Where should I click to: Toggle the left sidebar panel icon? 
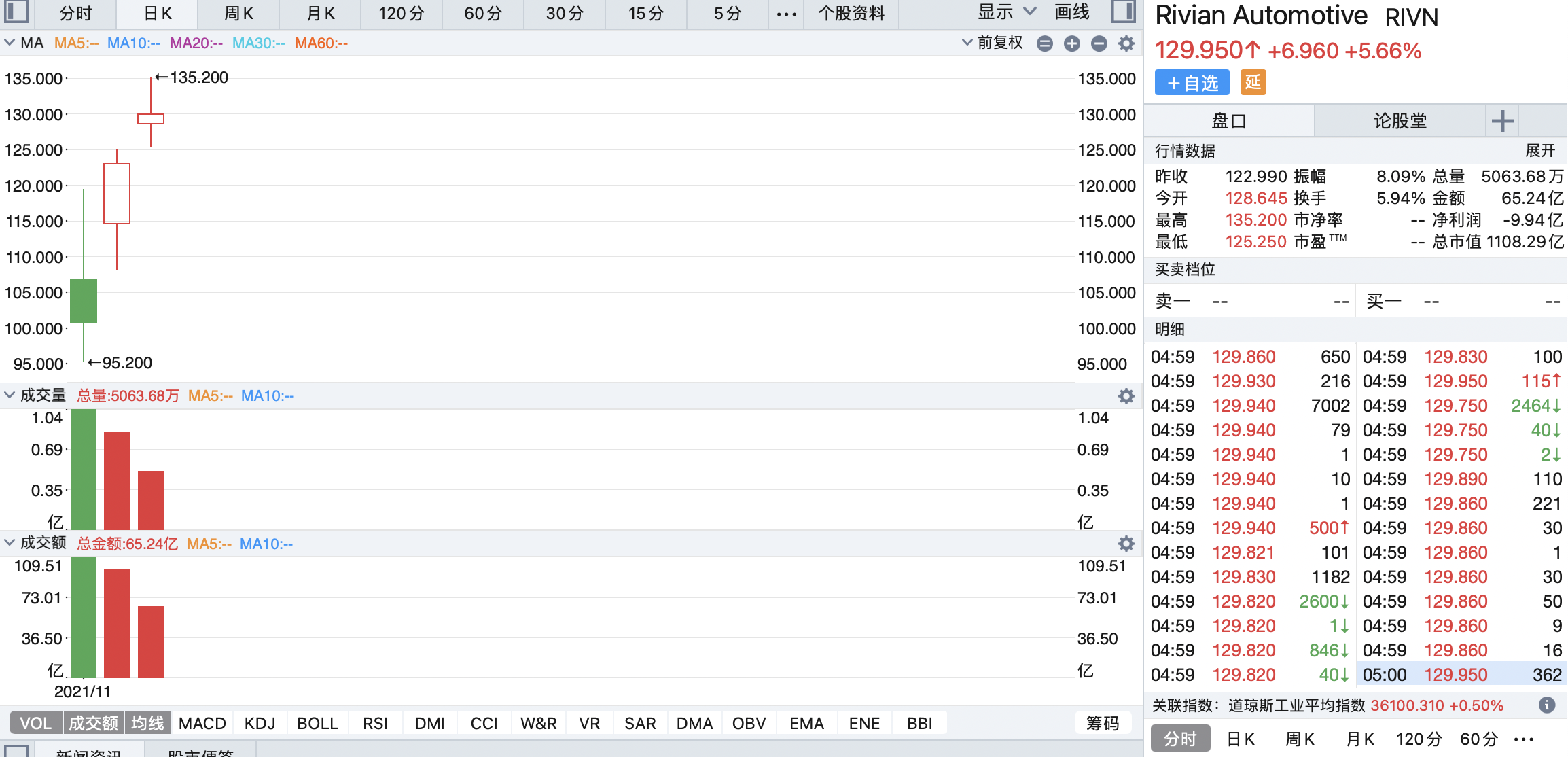(x=16, y=12)
